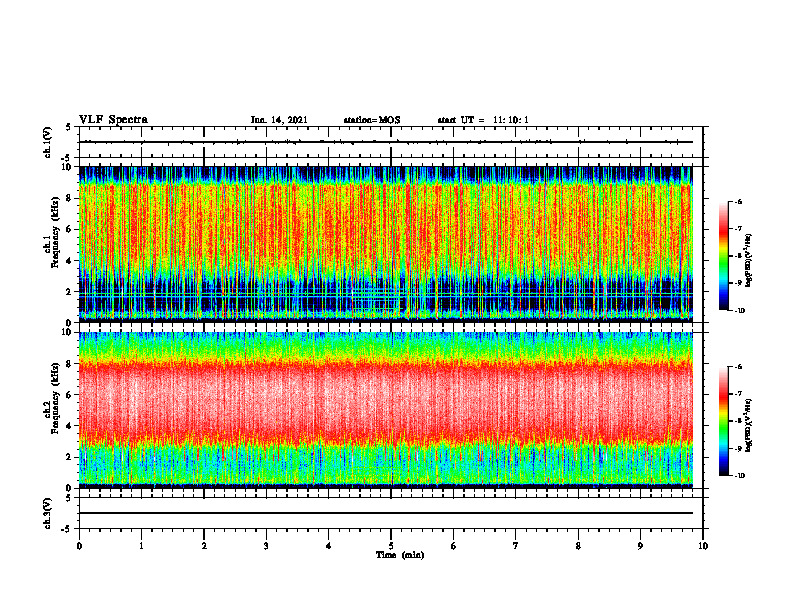
Task: Click the "VLF Spectra" title text
Action: point(113,120)
